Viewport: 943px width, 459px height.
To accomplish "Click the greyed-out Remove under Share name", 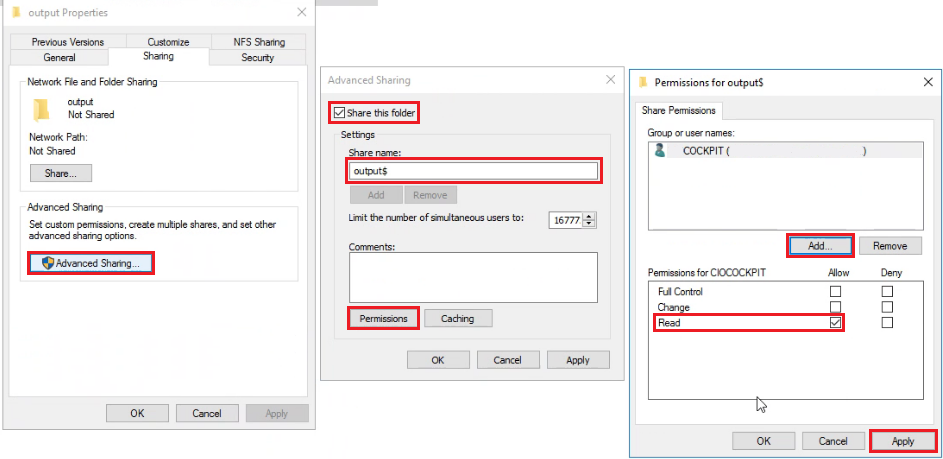I will 430,195.
